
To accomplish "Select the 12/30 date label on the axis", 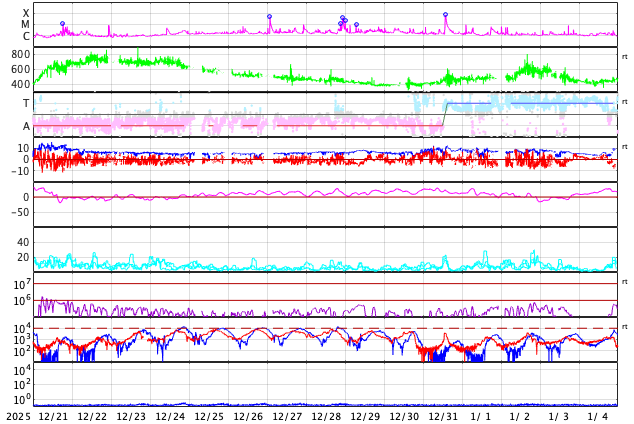I will coord(404,416).
